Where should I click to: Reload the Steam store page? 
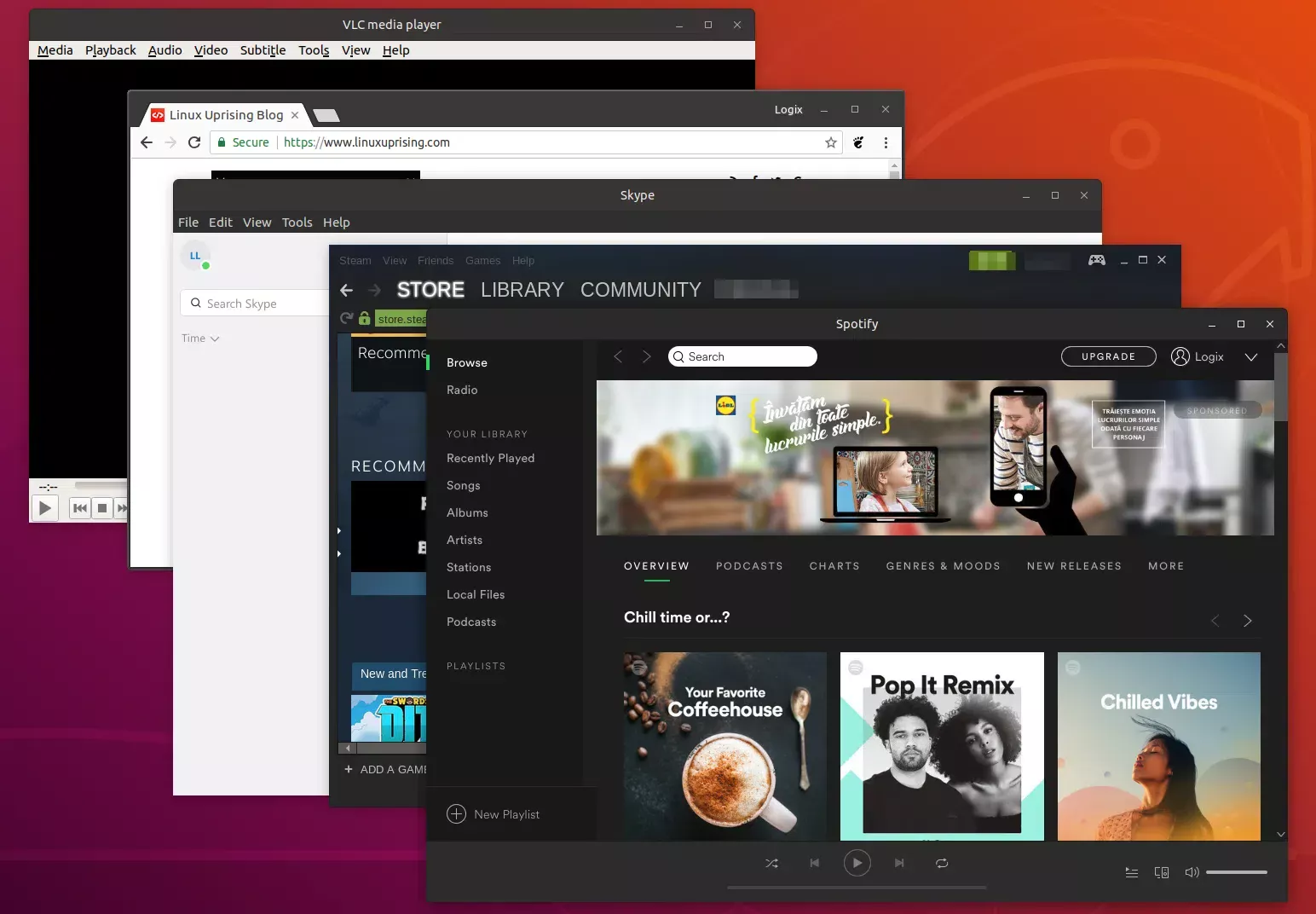(x=346, y=318)
